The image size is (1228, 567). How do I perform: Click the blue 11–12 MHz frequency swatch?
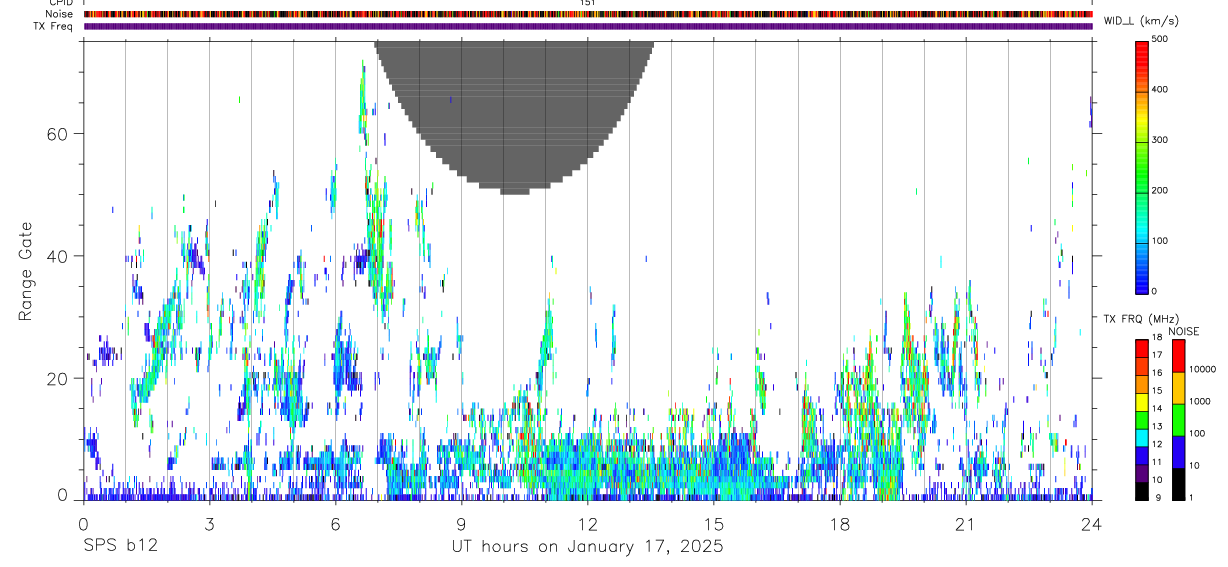point(1143,455)
